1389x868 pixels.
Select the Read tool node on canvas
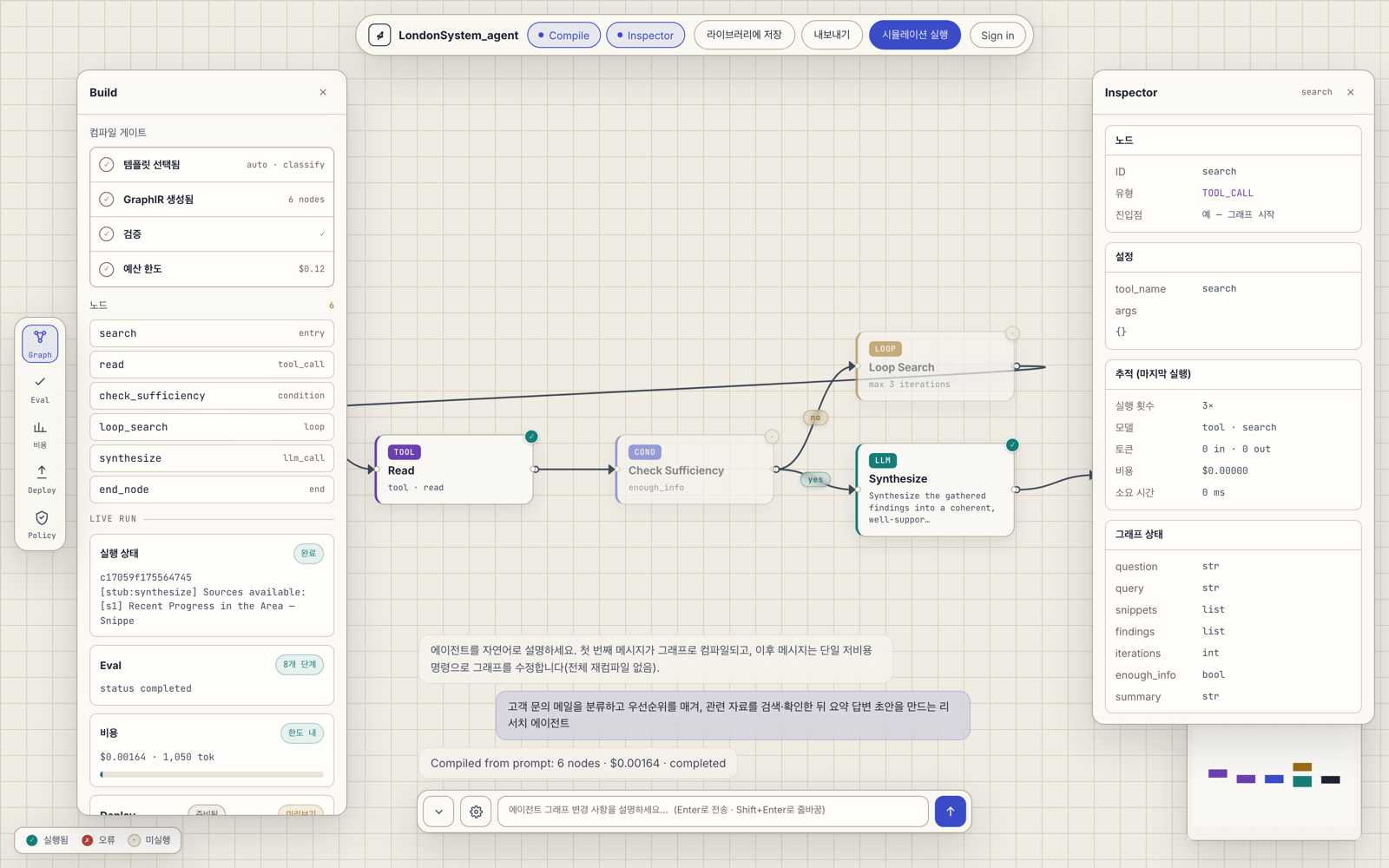[x=454, y=470]
